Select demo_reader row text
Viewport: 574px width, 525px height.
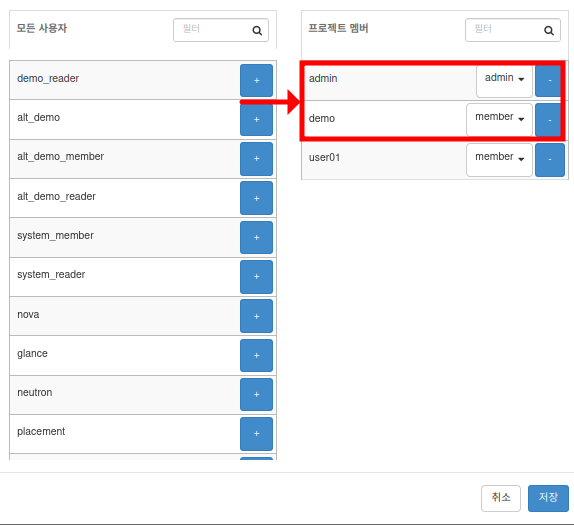[48, 78]
